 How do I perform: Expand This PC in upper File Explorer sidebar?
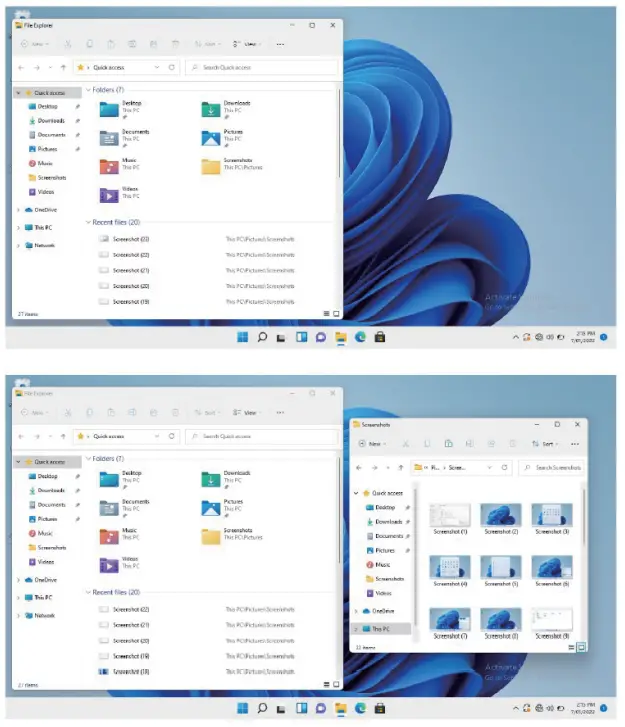coord(18,228)
